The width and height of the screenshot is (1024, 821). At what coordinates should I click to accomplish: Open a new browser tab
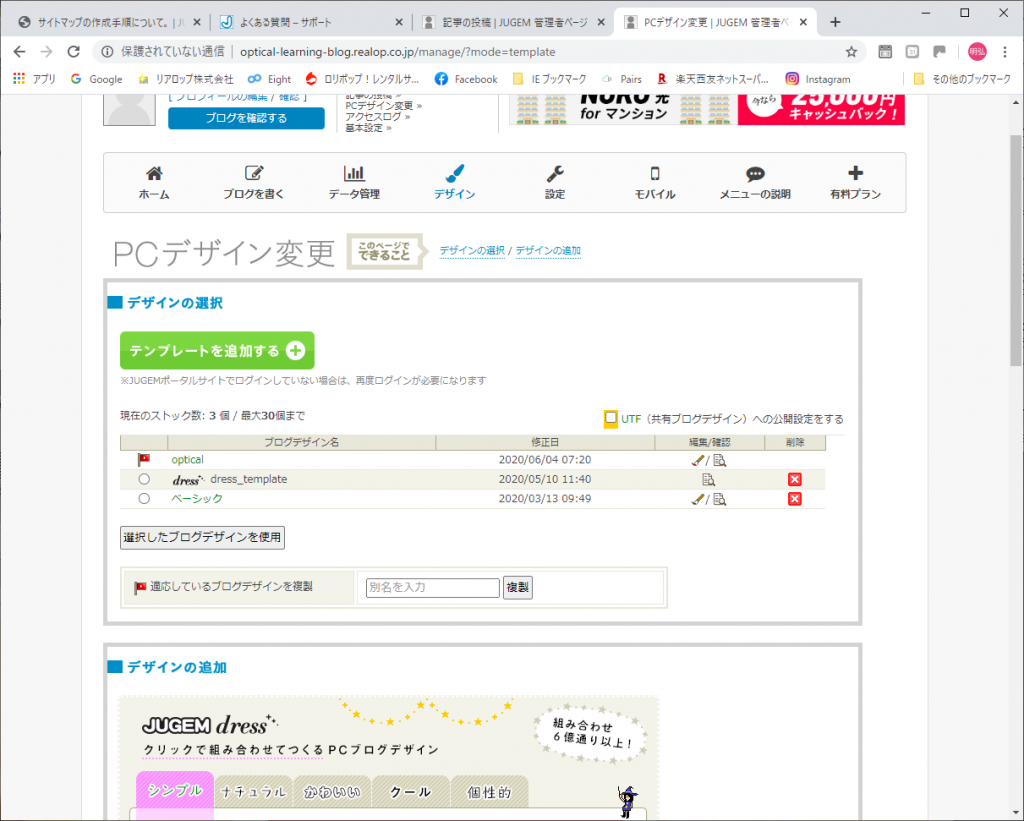point(835,22)
